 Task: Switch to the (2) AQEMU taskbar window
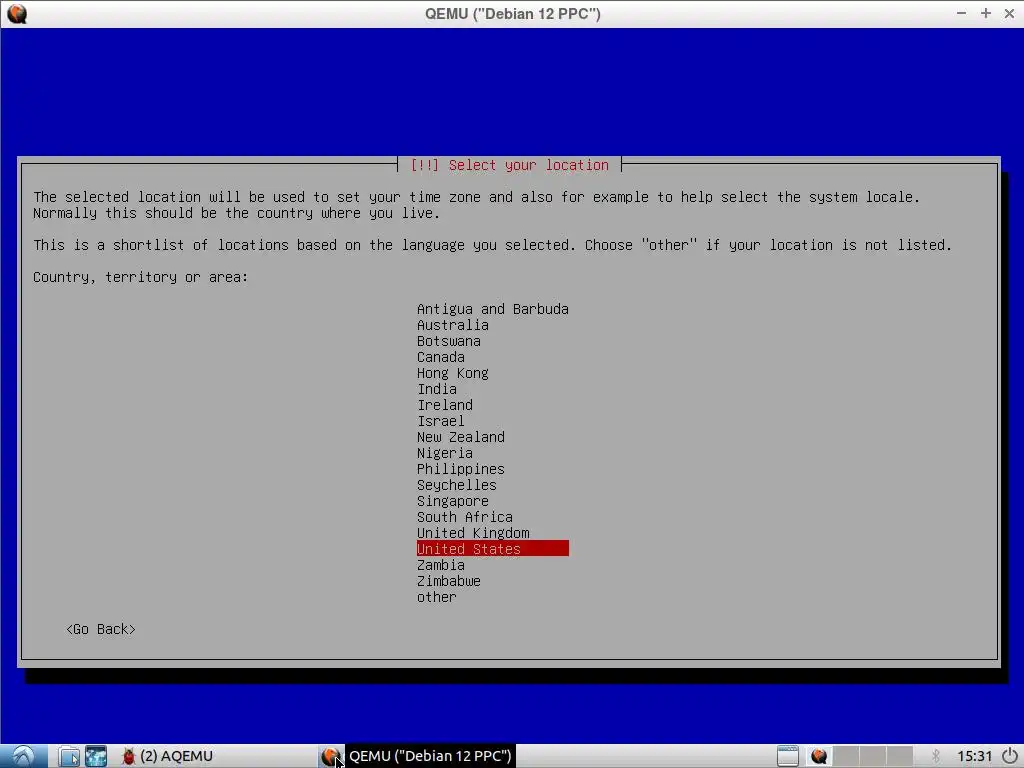coord(167,756)
